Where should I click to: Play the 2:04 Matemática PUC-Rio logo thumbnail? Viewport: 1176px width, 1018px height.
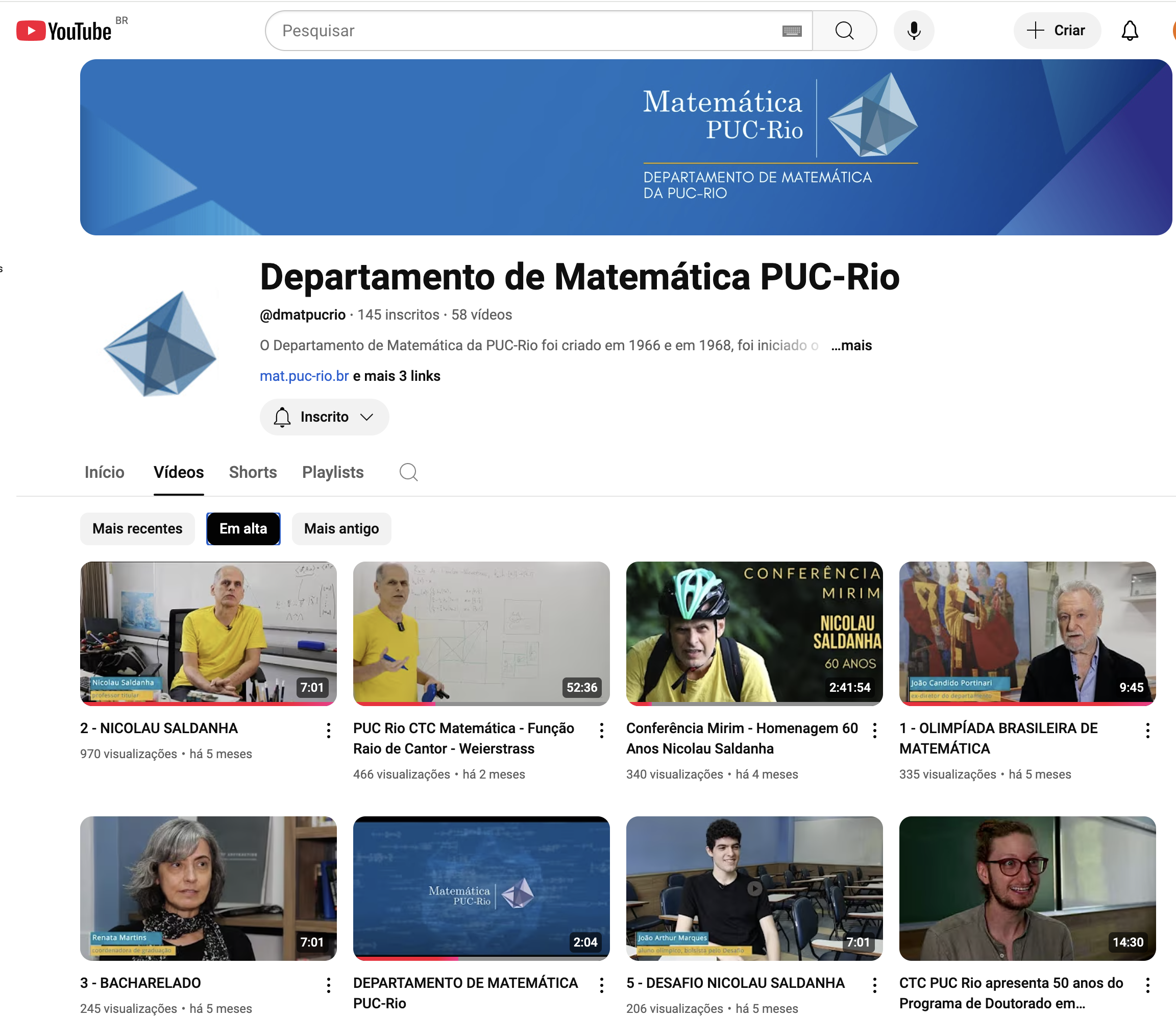(481, 888)
